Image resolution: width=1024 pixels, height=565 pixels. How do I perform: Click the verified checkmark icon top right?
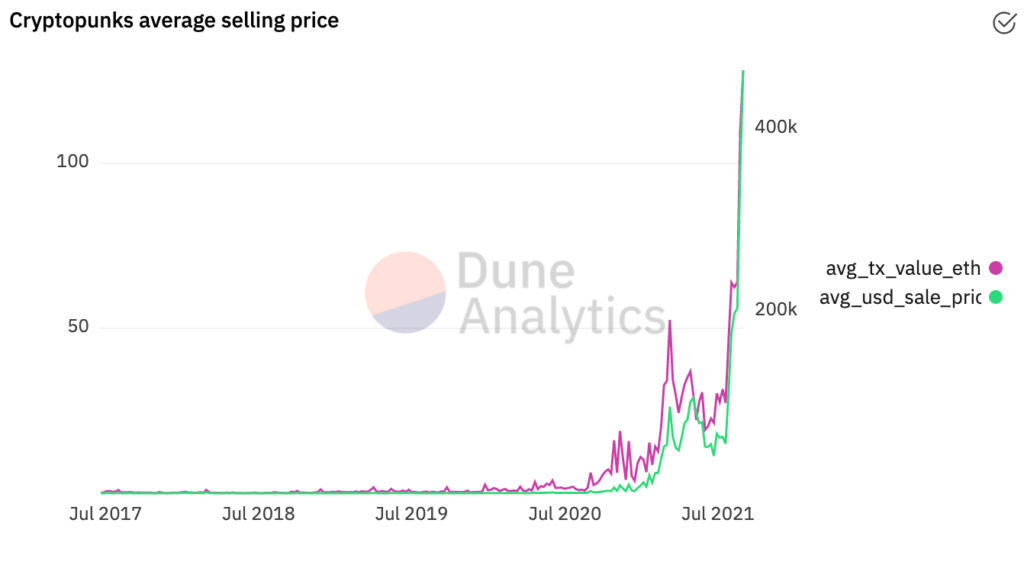(1004, 22)
